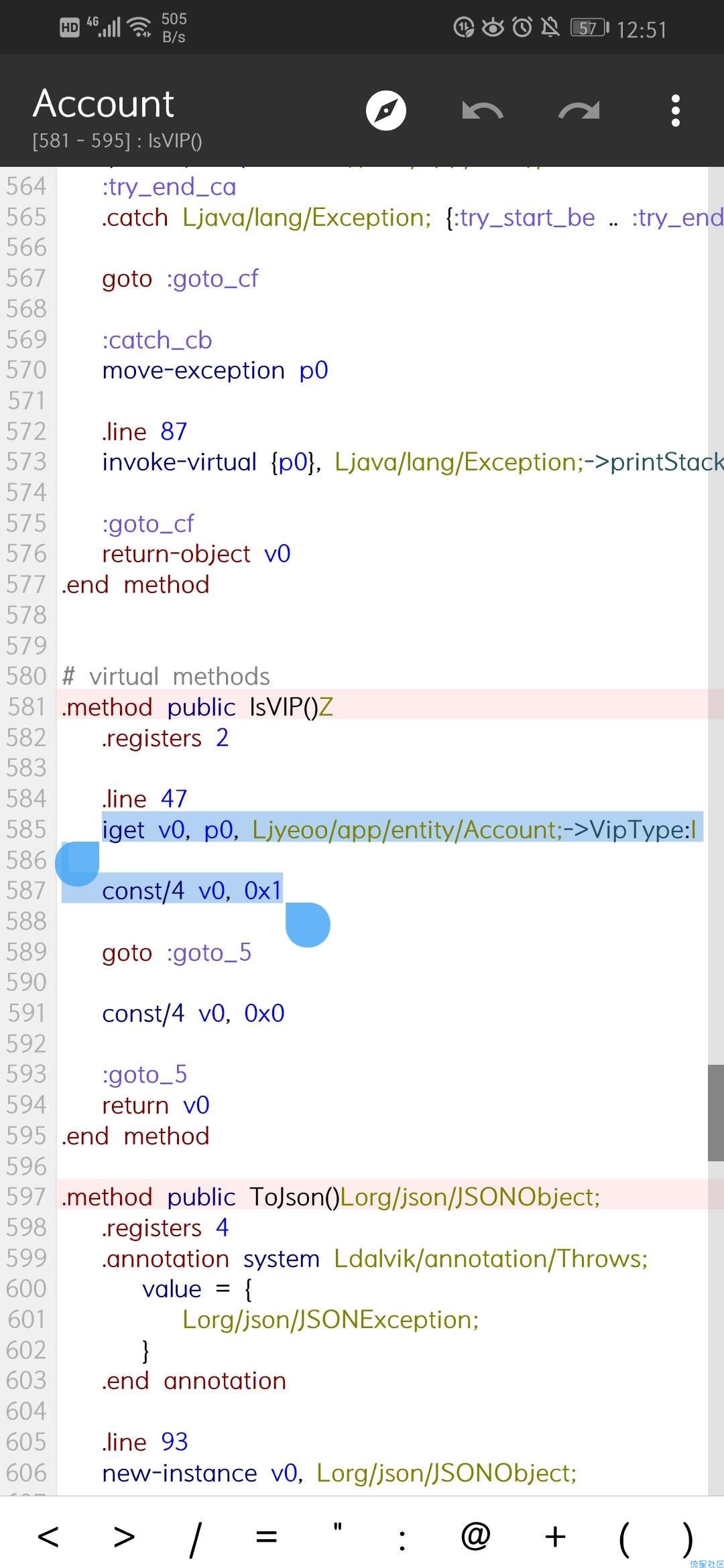724x1568 pixels.
Task: Open the compass navigation icon
Action: coord(386,111)
